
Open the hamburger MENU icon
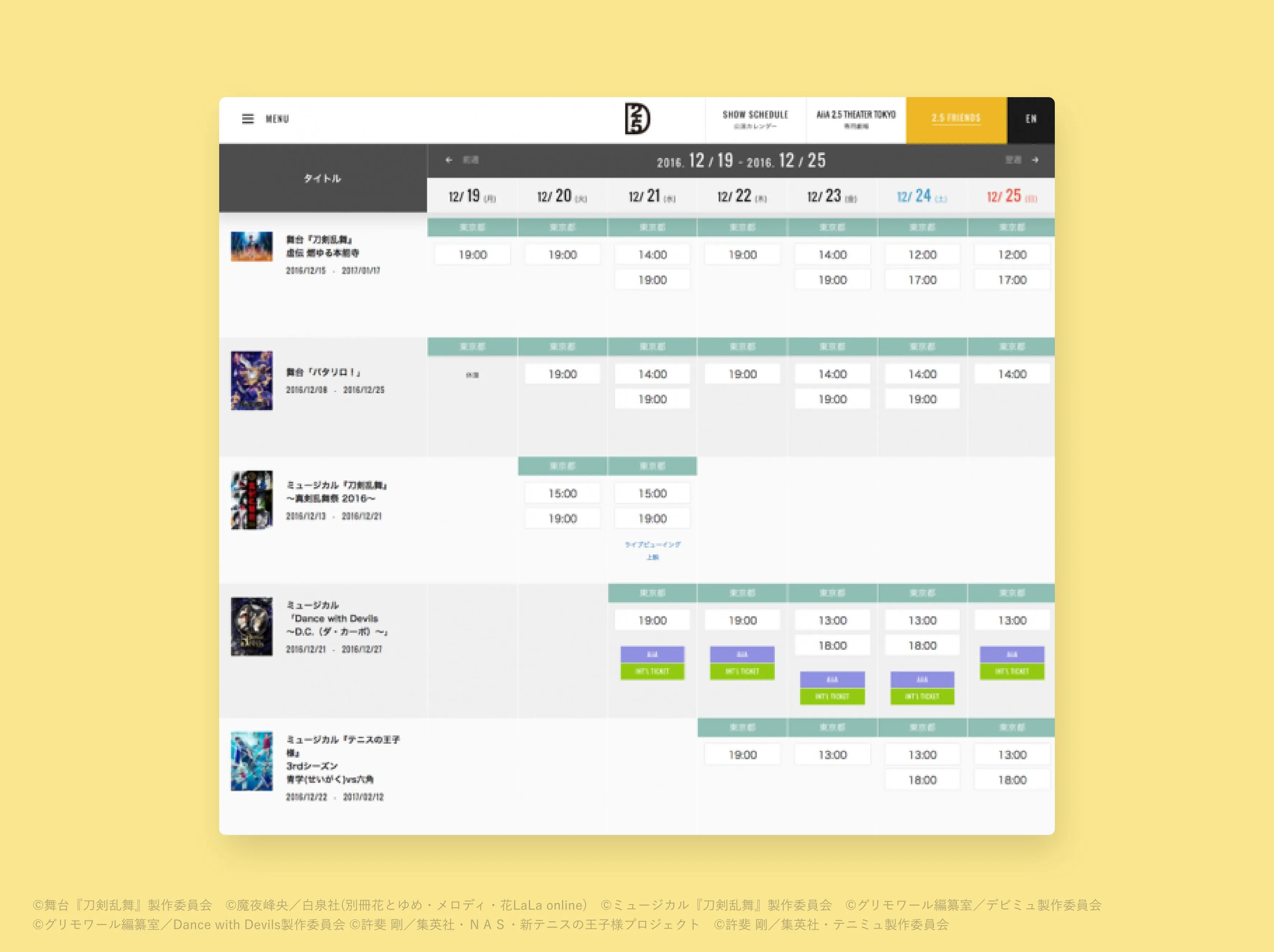248,119
